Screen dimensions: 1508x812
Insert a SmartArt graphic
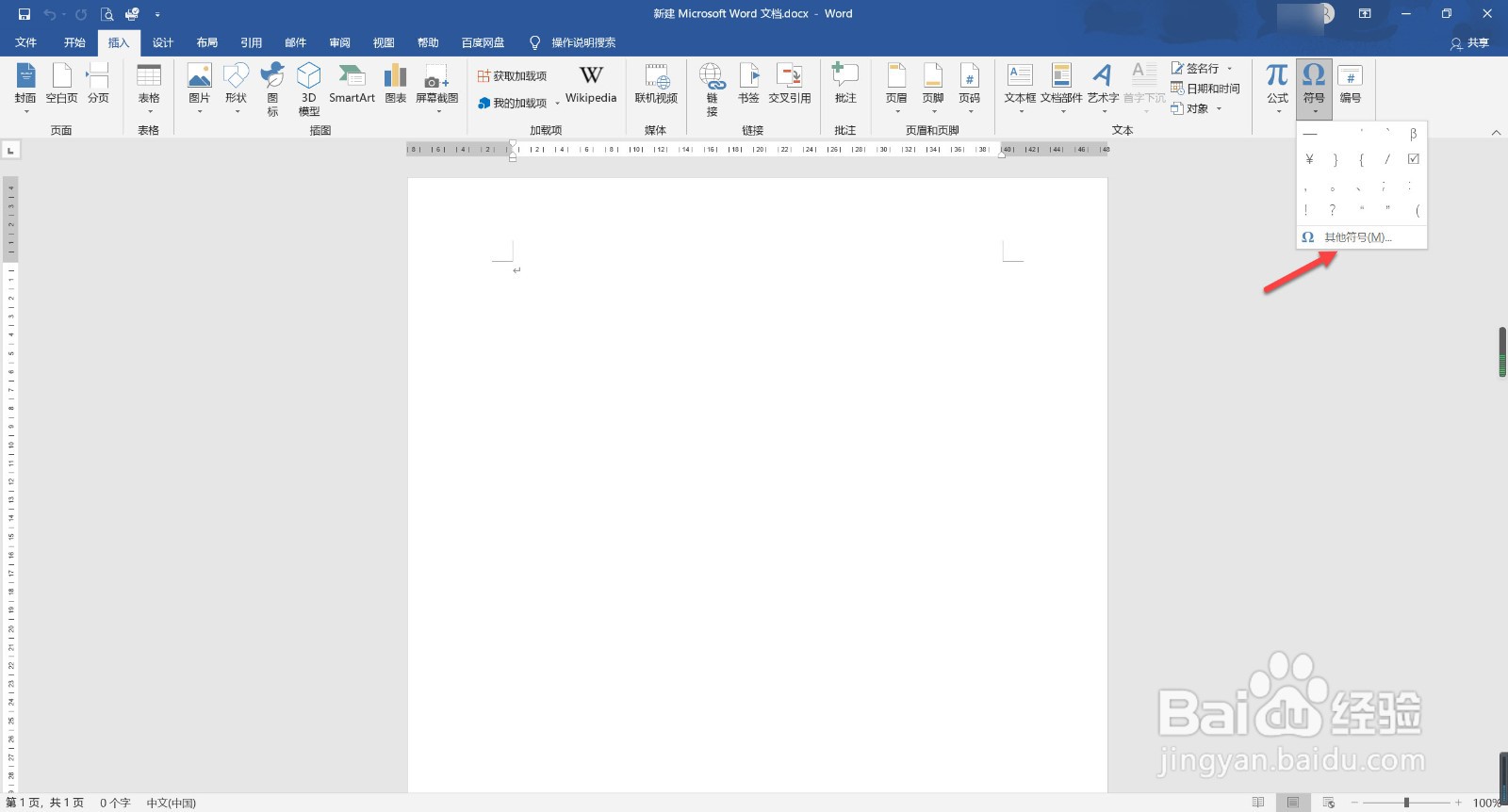point(352,83)
